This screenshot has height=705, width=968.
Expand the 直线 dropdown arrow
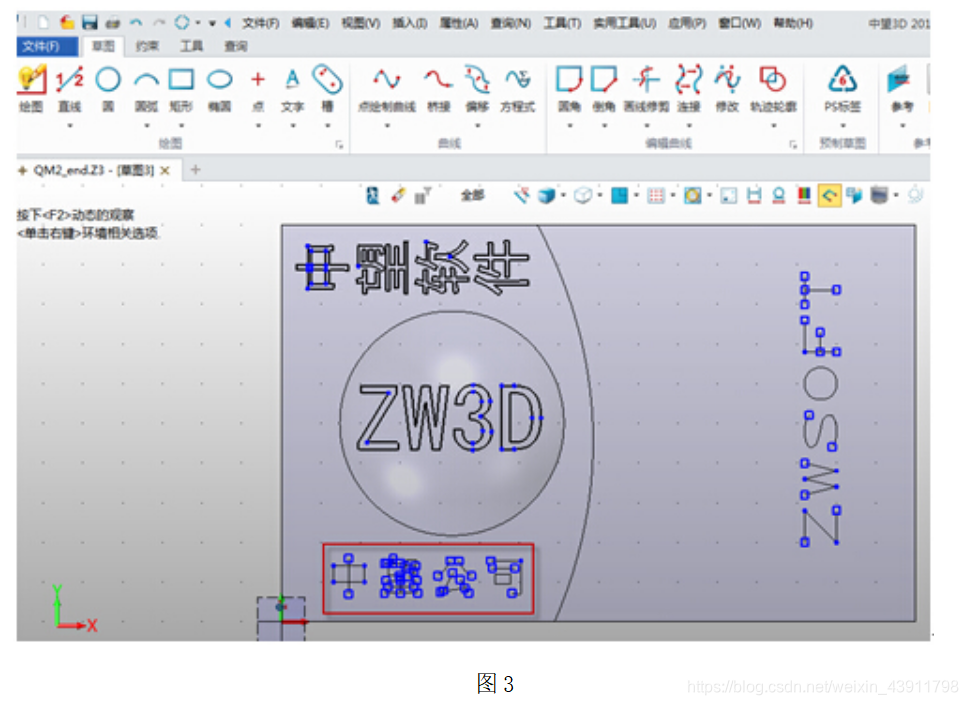click(70, 125)
